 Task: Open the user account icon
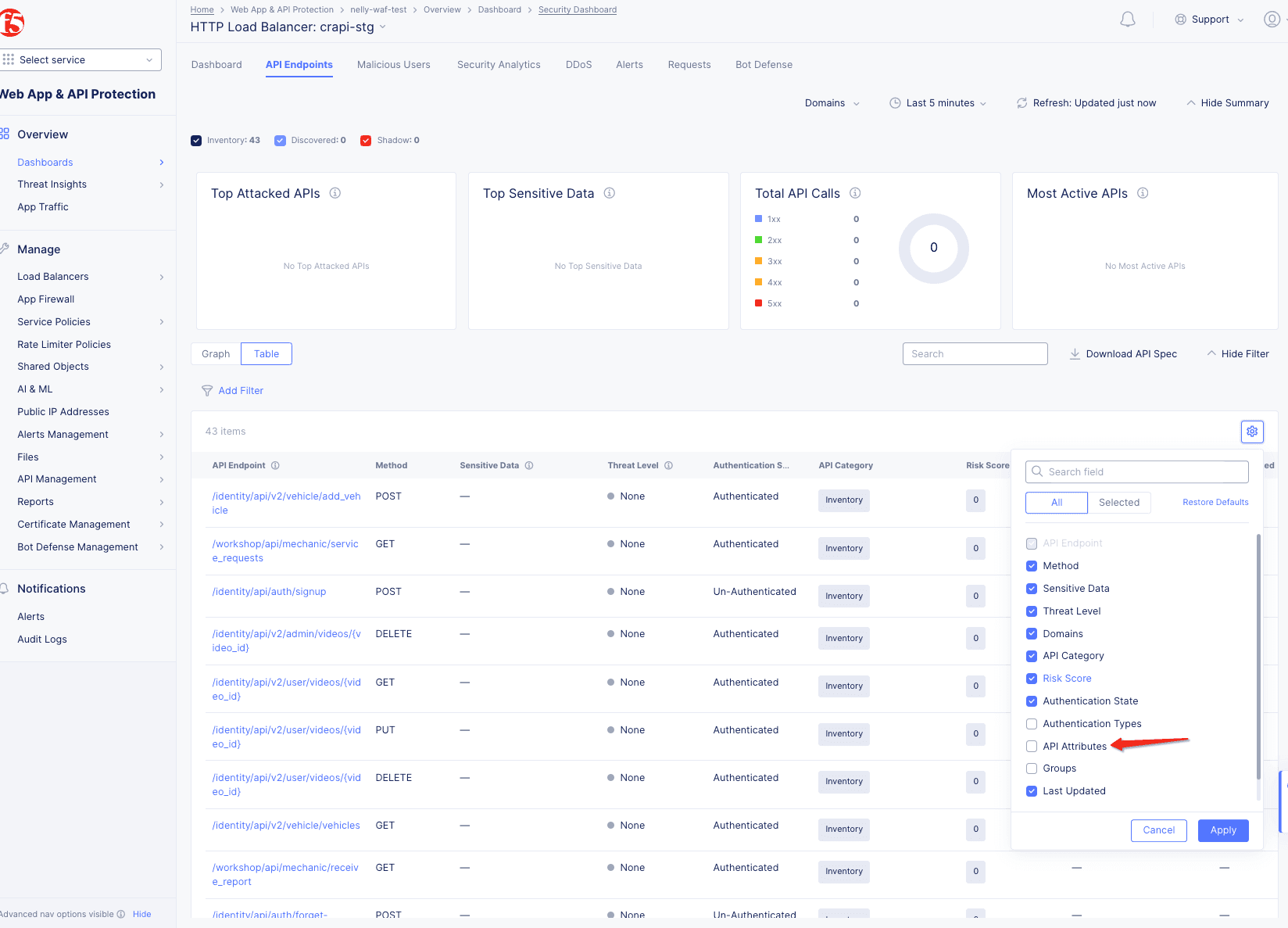[1270, 19]
